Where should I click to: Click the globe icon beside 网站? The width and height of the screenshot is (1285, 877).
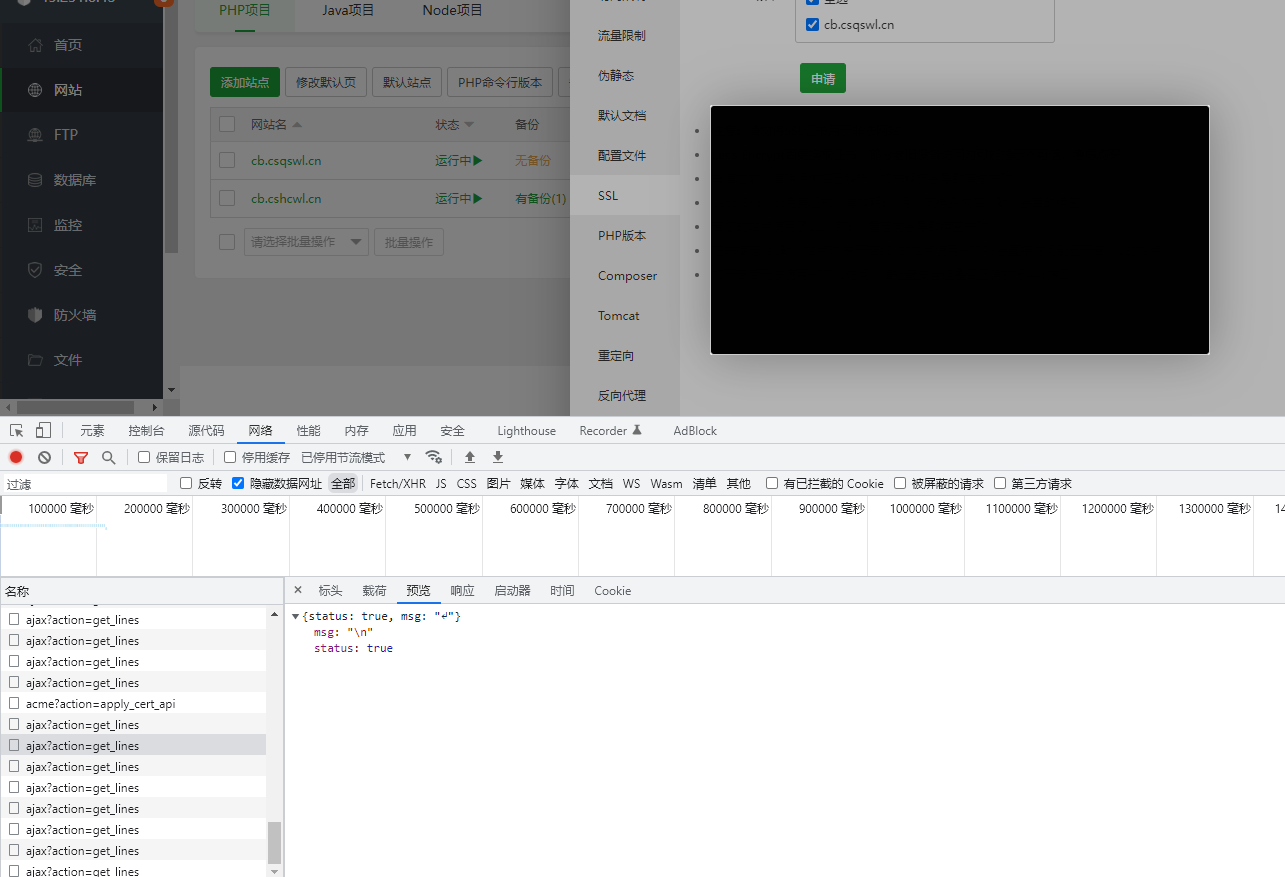point(35,90)
